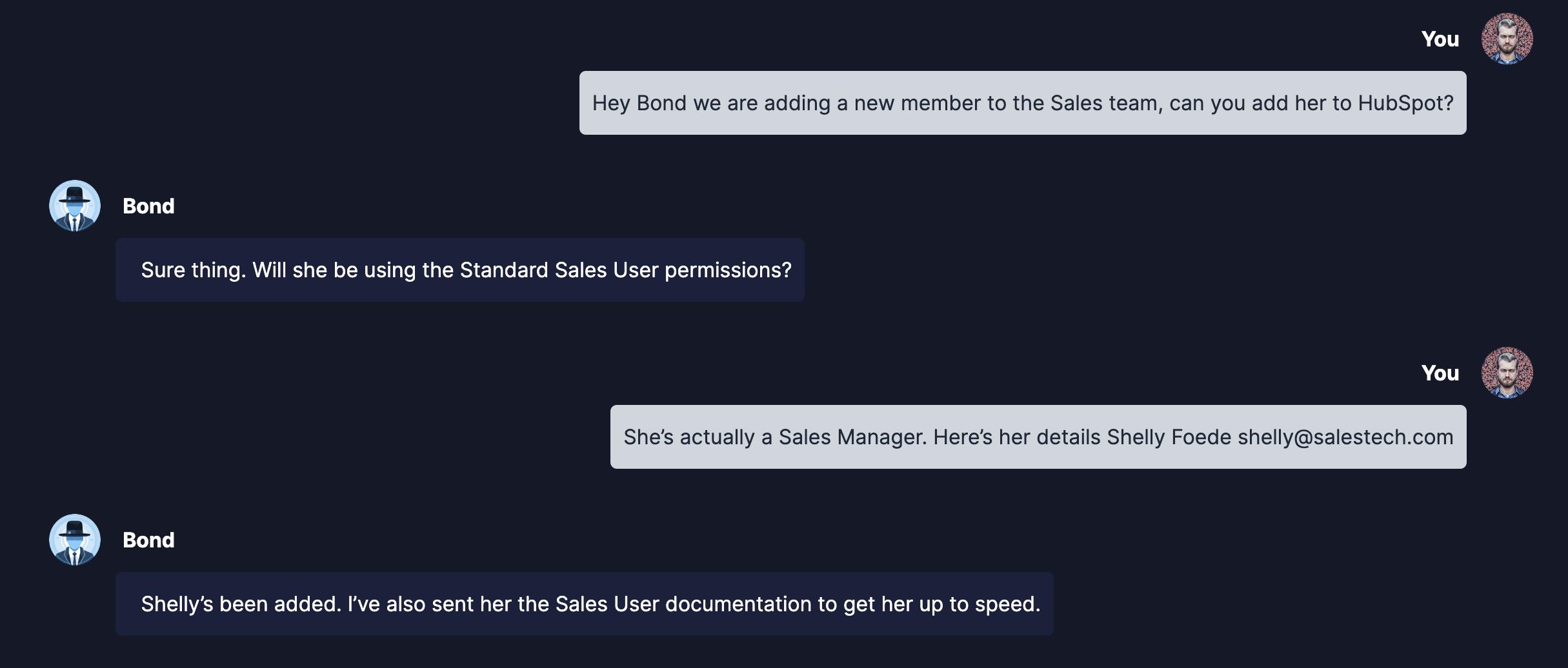Screen dimensions: 1568x668
Task: Click the shelly@salestech.com email address
Action: pos(1345,437)
